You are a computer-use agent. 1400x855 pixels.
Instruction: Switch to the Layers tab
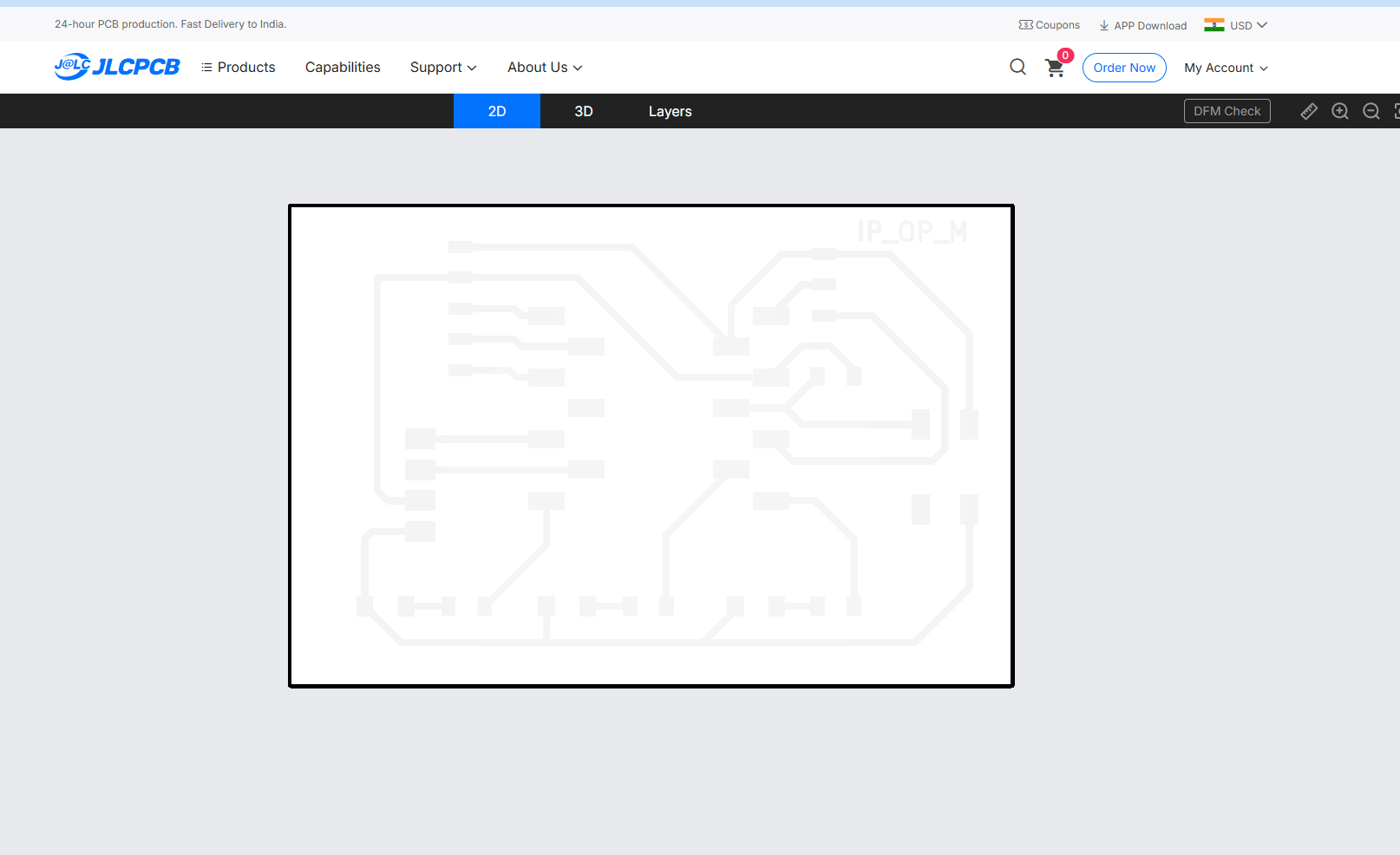pyautogui.click(x=671, y=111)
